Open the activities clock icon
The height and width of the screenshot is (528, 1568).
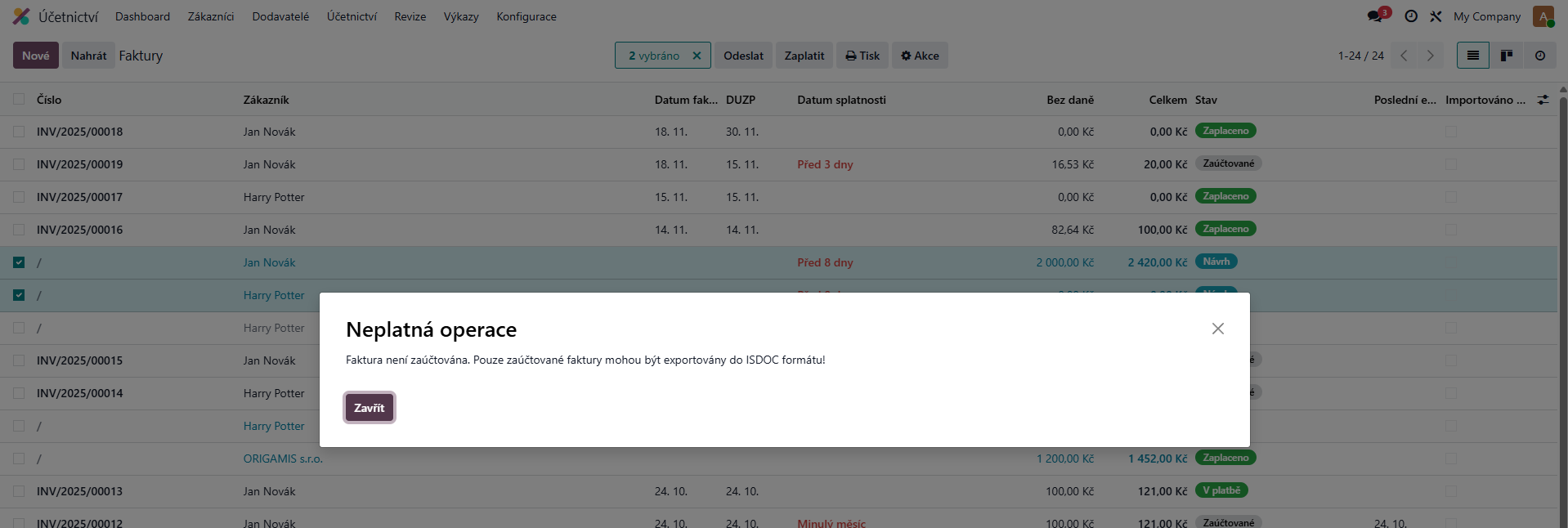(1411, 16)
